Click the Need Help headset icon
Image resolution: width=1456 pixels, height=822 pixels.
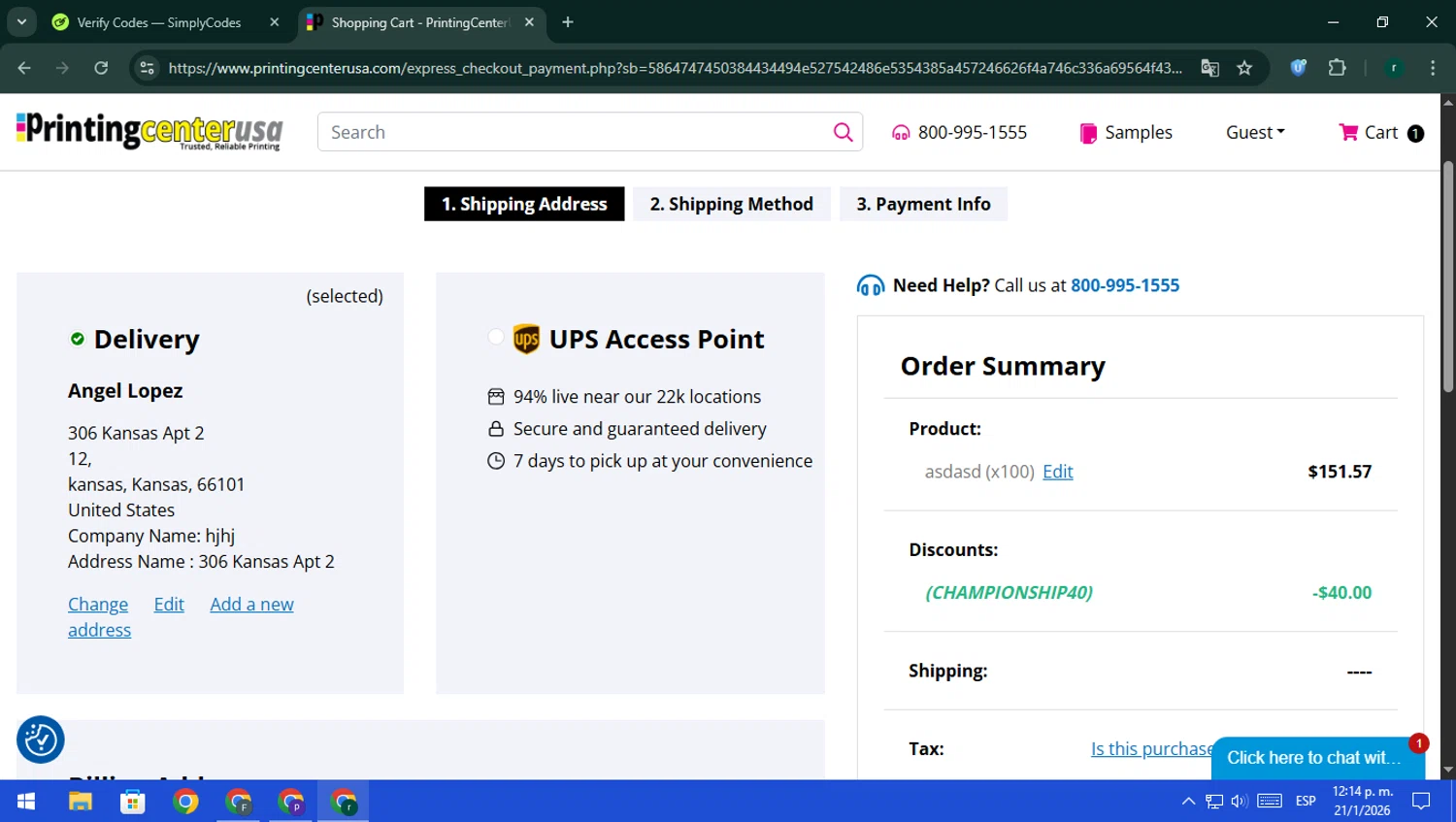coord(871,285)
